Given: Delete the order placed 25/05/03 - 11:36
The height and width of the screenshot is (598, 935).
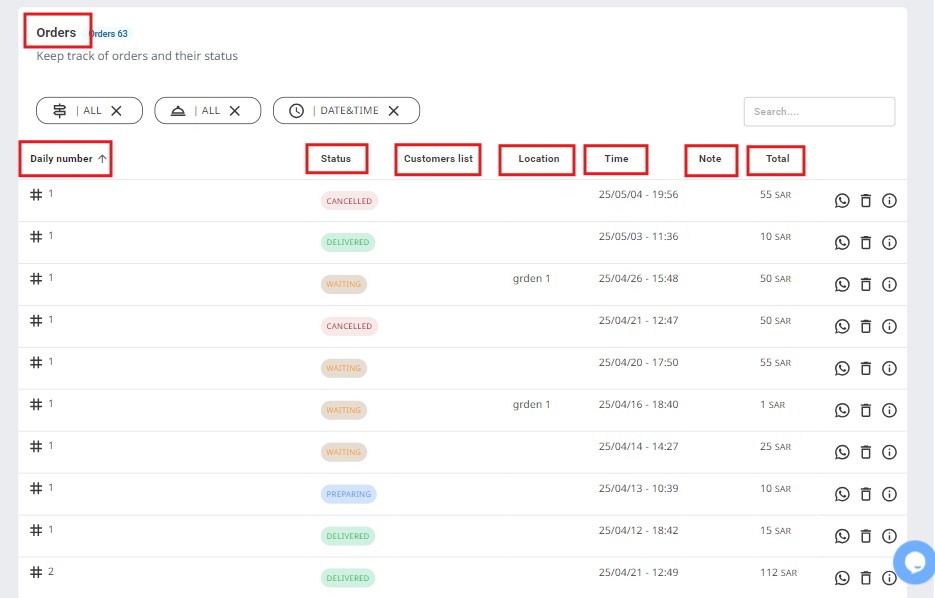Looking at the screenshot, I should (866, 243).
